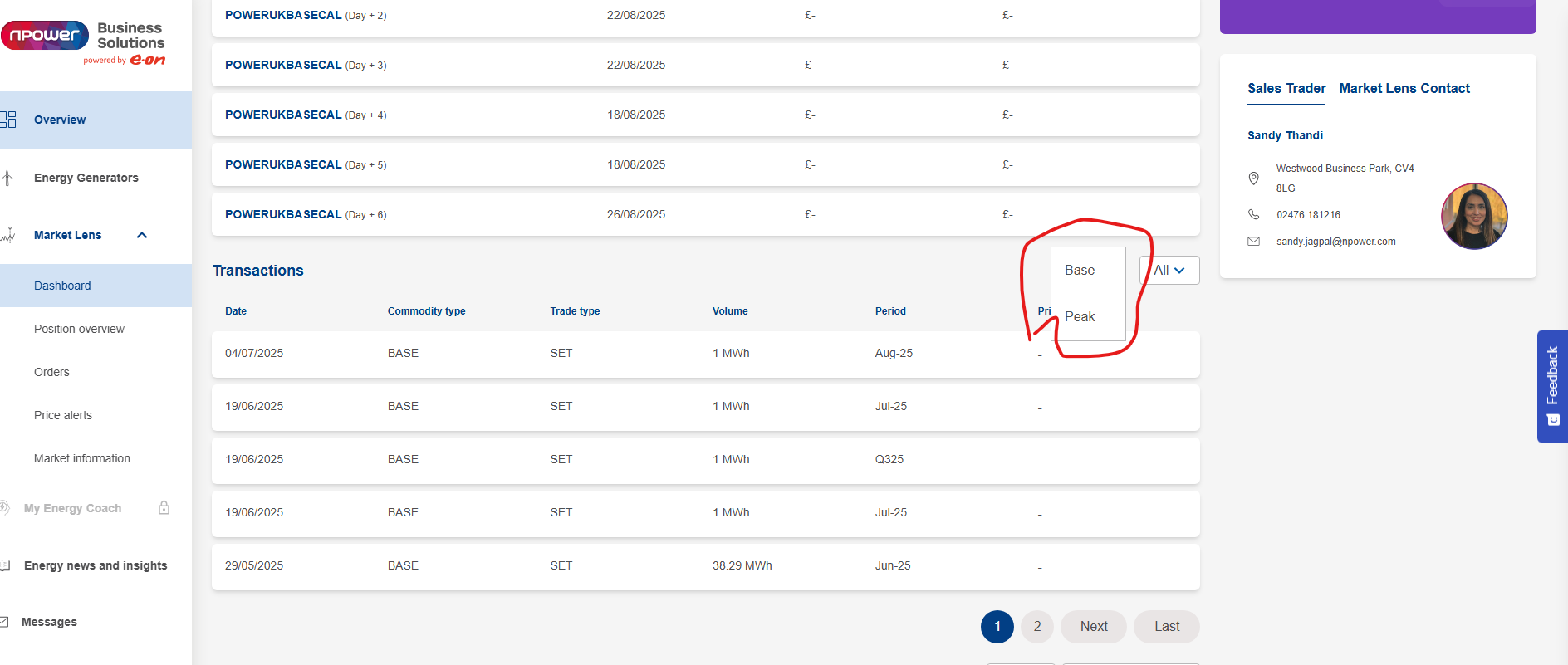Click Sandy Thandi's profile photo
1568x665 pixels.
pos(1474,217)
